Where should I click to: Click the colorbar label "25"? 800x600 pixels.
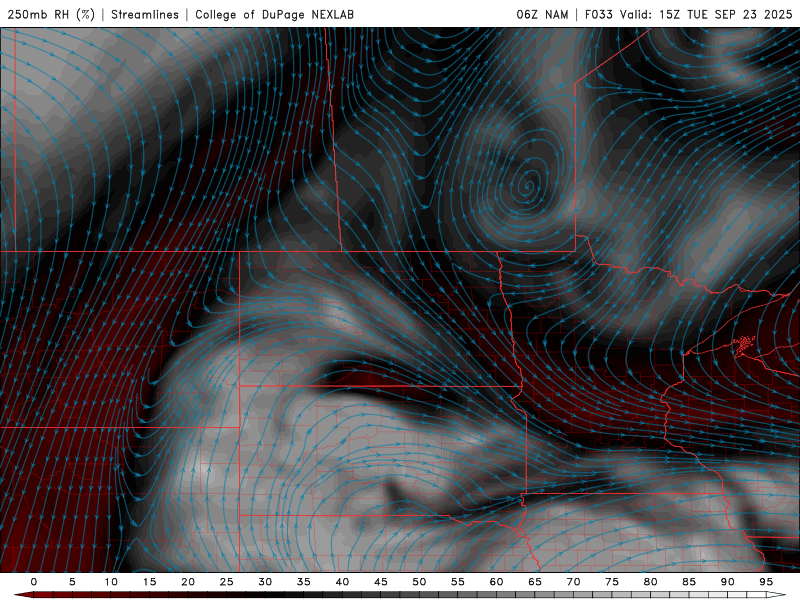click(x=227, y=582)
